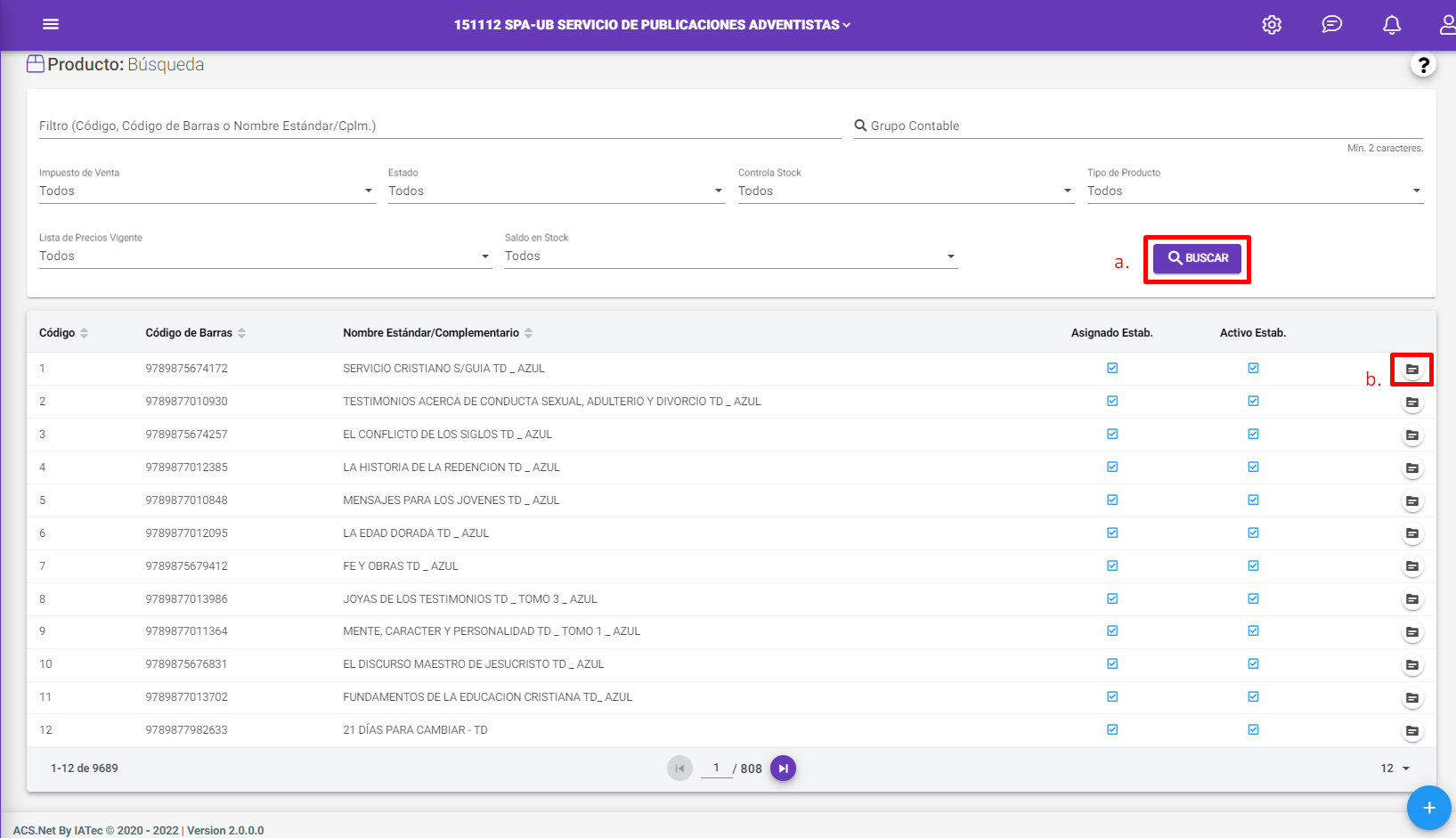Expand the SPA-UB establishment selector in header
The width and height of the screenshot is (1456, 838).
653,25
